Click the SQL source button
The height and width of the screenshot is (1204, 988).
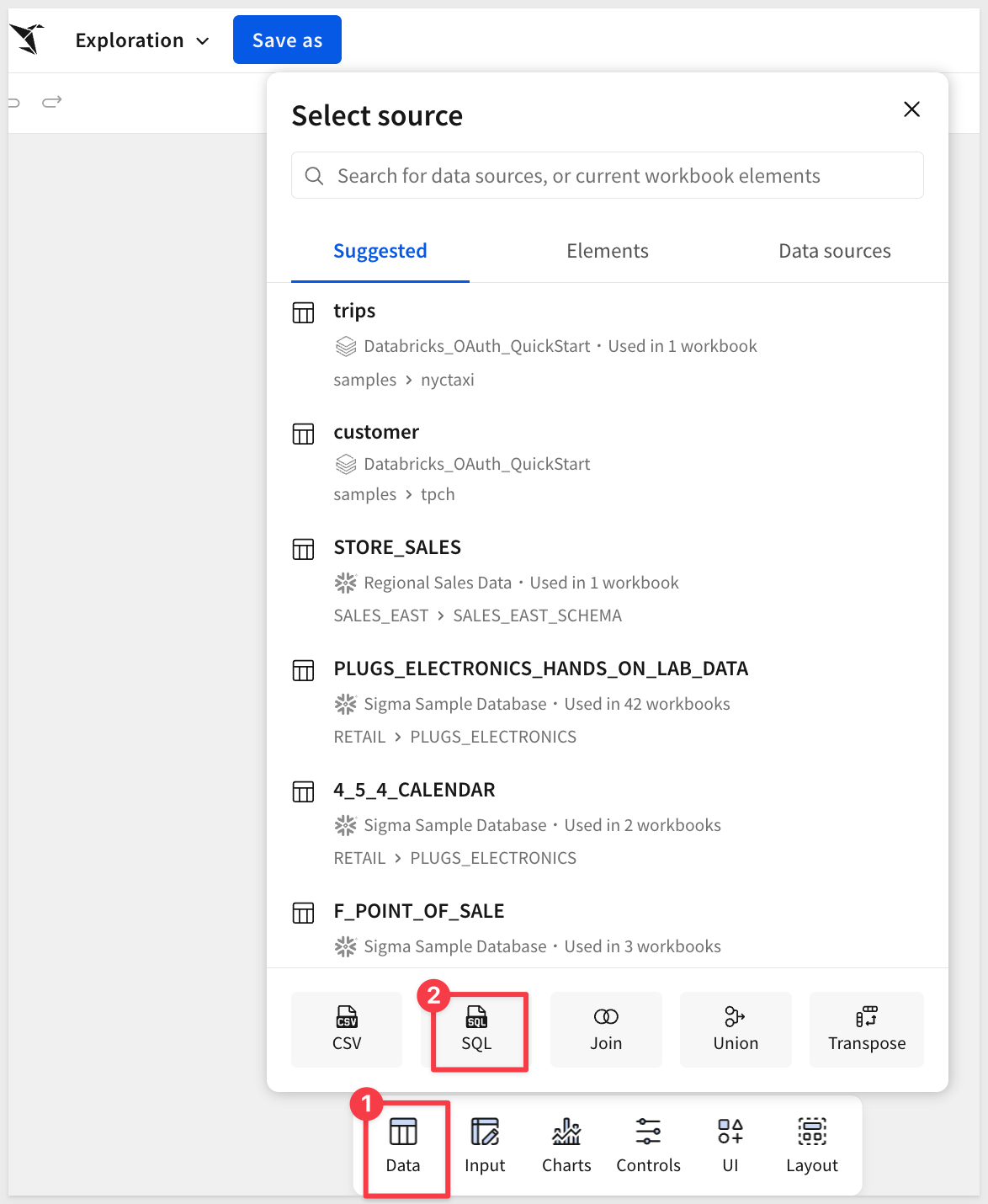click(476, 1030)
